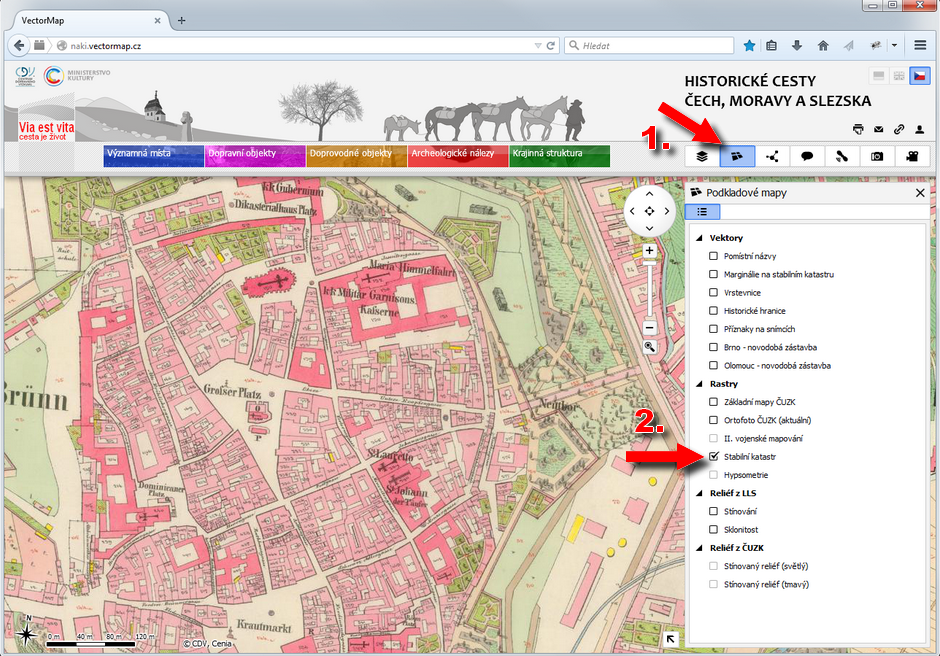The width and height of the screenshot is (940, 656).
Task: Bookmark the page with the star icon
Action: (749, 46)
